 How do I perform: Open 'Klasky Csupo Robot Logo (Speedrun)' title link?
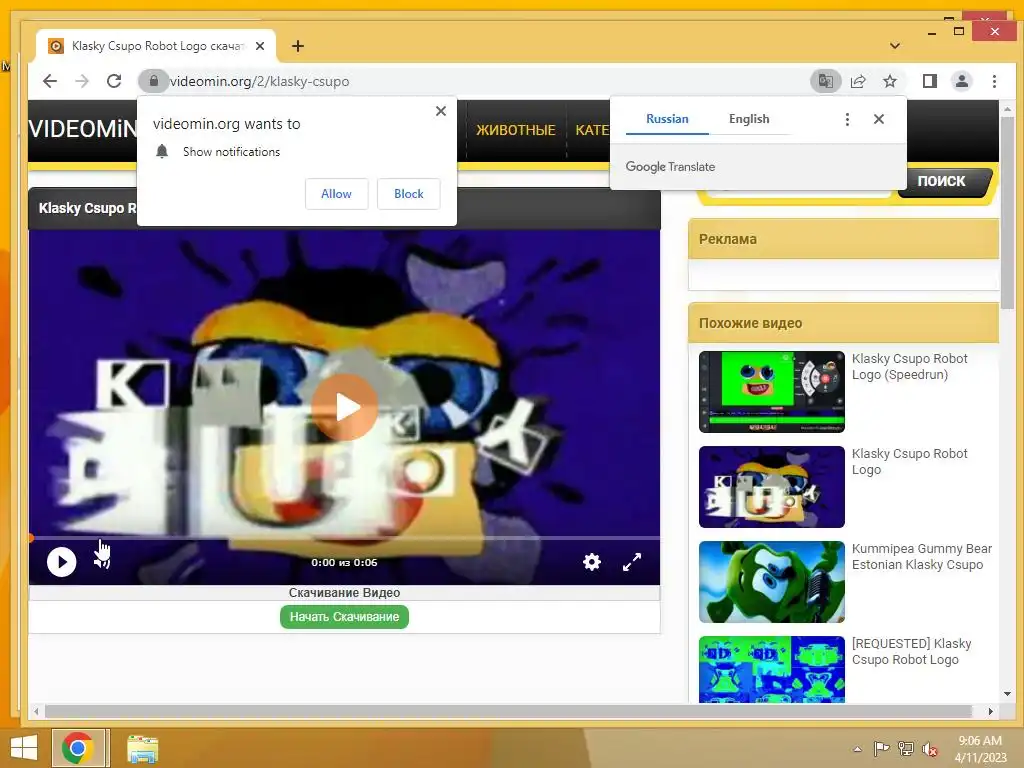pyautogui.click(x=909, y=366)
